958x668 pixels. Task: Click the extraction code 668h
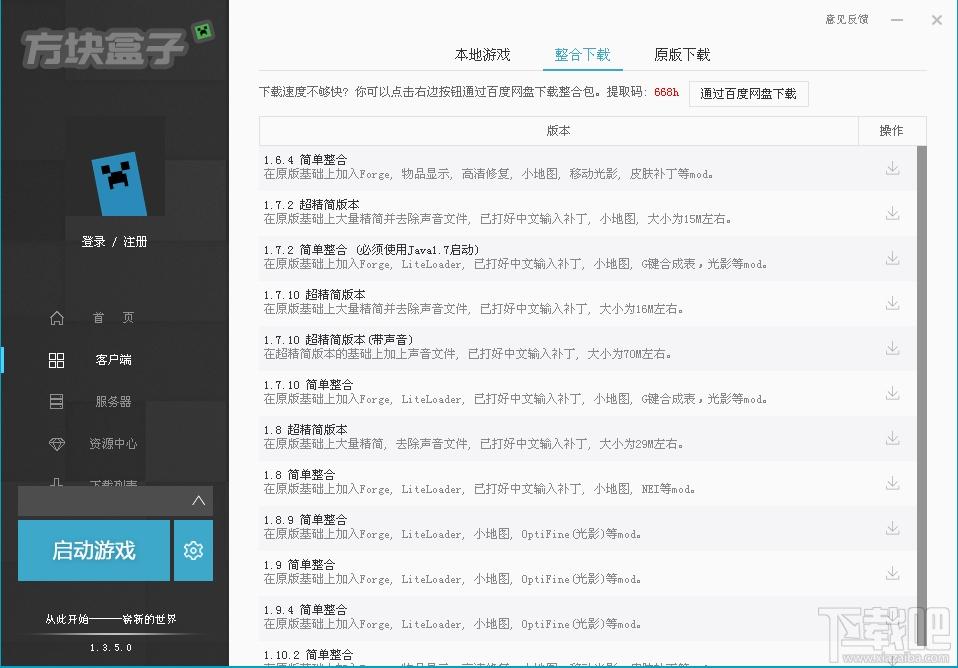tap(666, 92)
